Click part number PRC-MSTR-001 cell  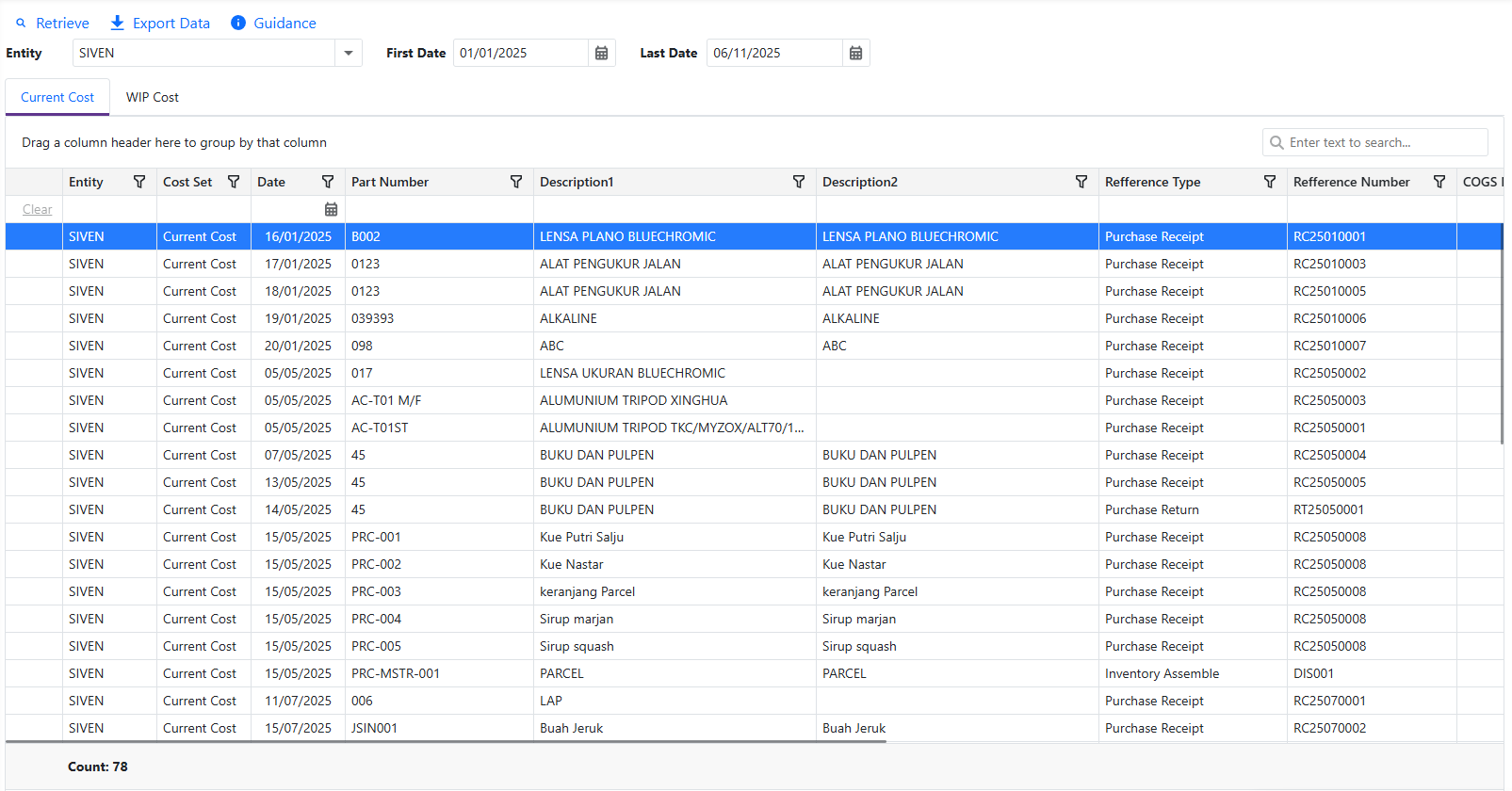439,673
